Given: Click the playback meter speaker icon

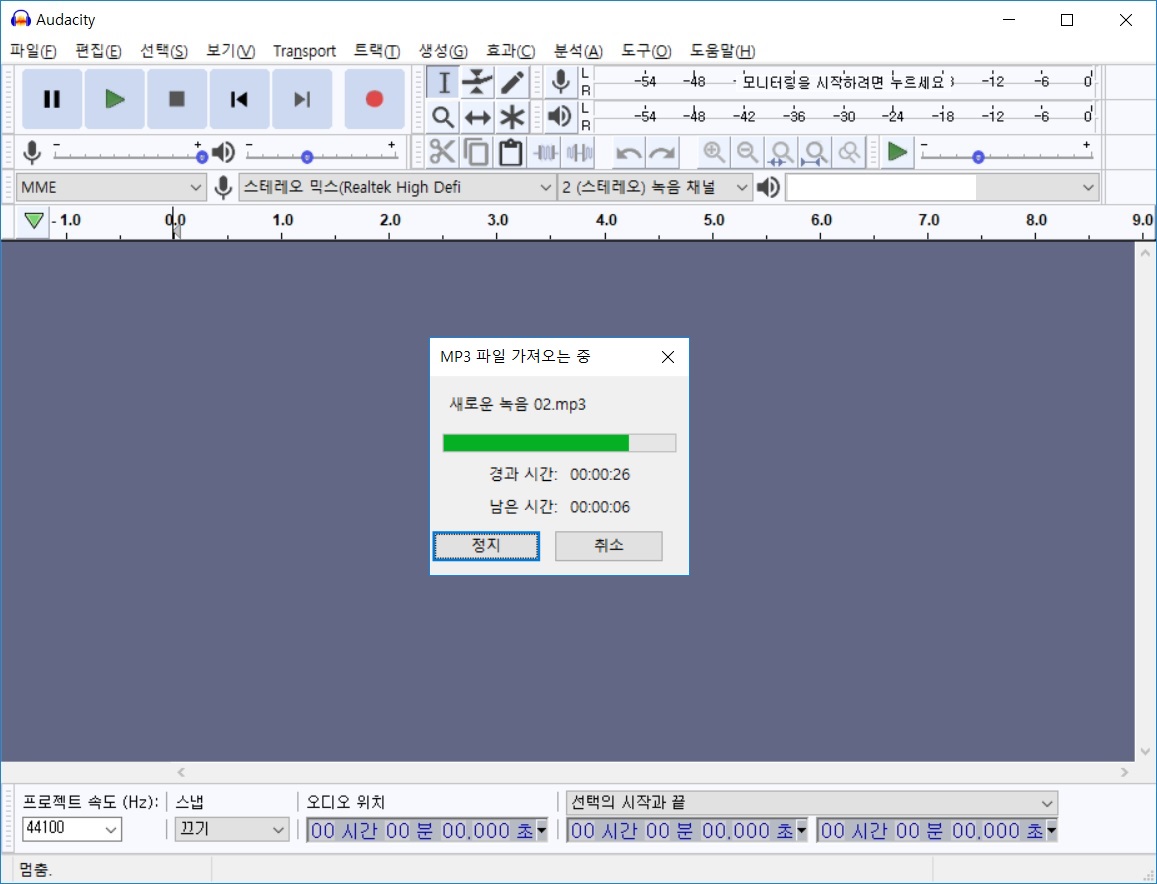Looking at the screenshot, I should coord(561,116).
